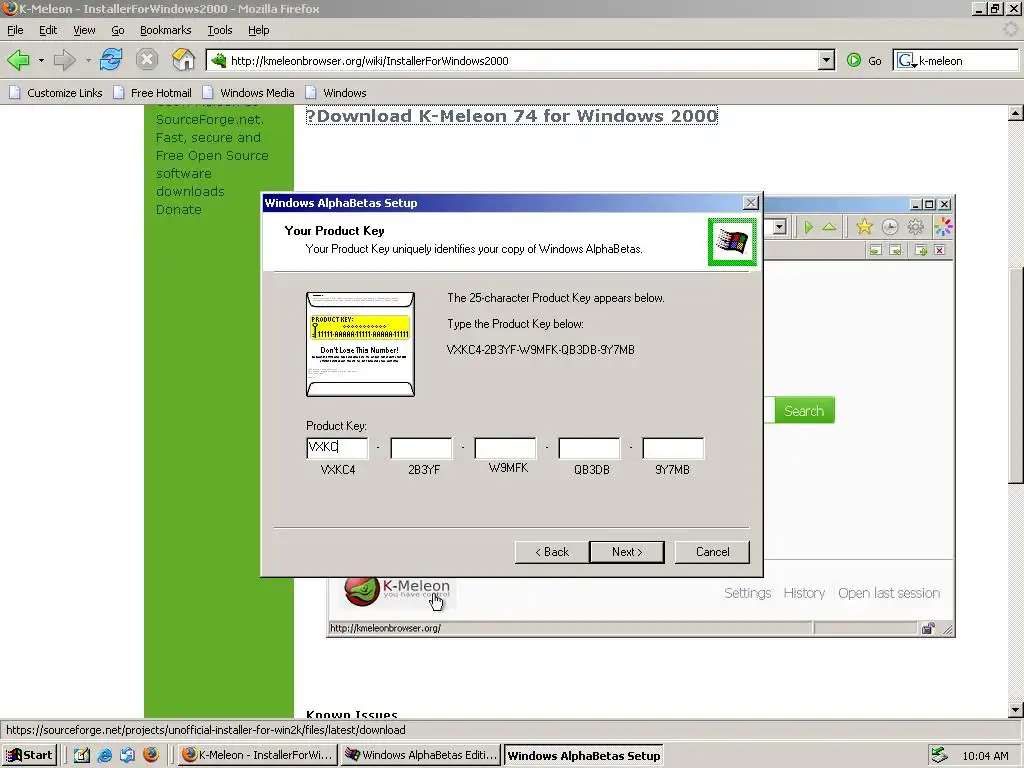Click the fifth Product Key field above 9Y7MB

click(x=673, y=448)
